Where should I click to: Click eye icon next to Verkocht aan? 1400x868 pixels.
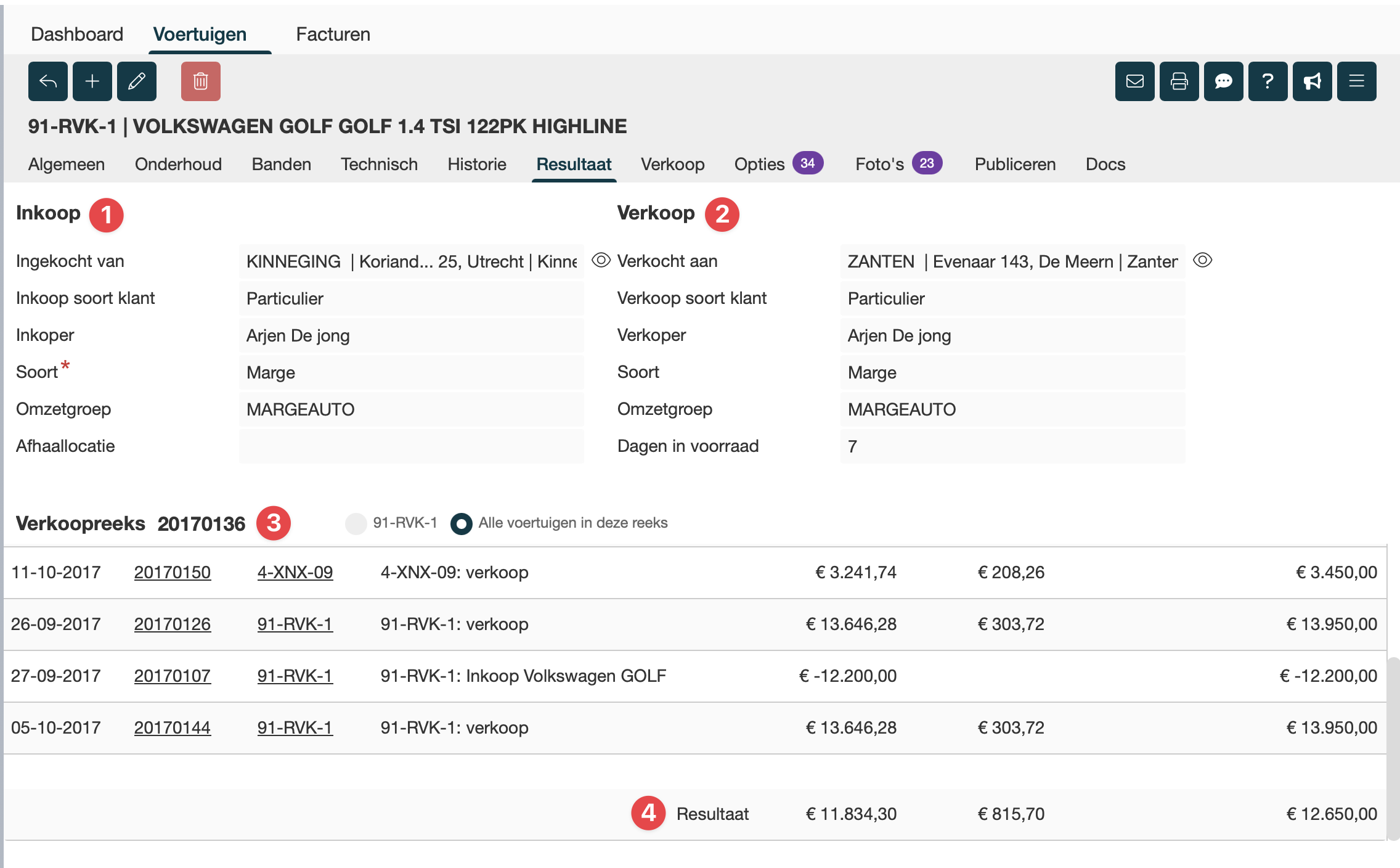[1202, 261]
